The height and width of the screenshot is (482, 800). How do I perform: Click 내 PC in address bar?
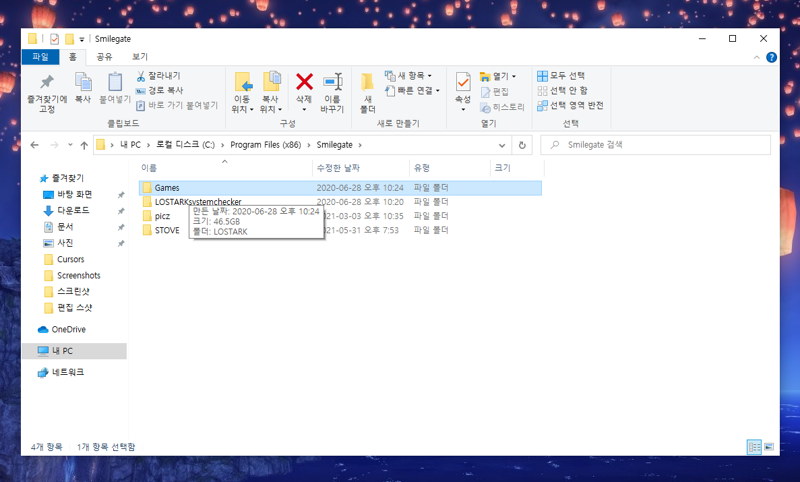(x=130, y=145)
